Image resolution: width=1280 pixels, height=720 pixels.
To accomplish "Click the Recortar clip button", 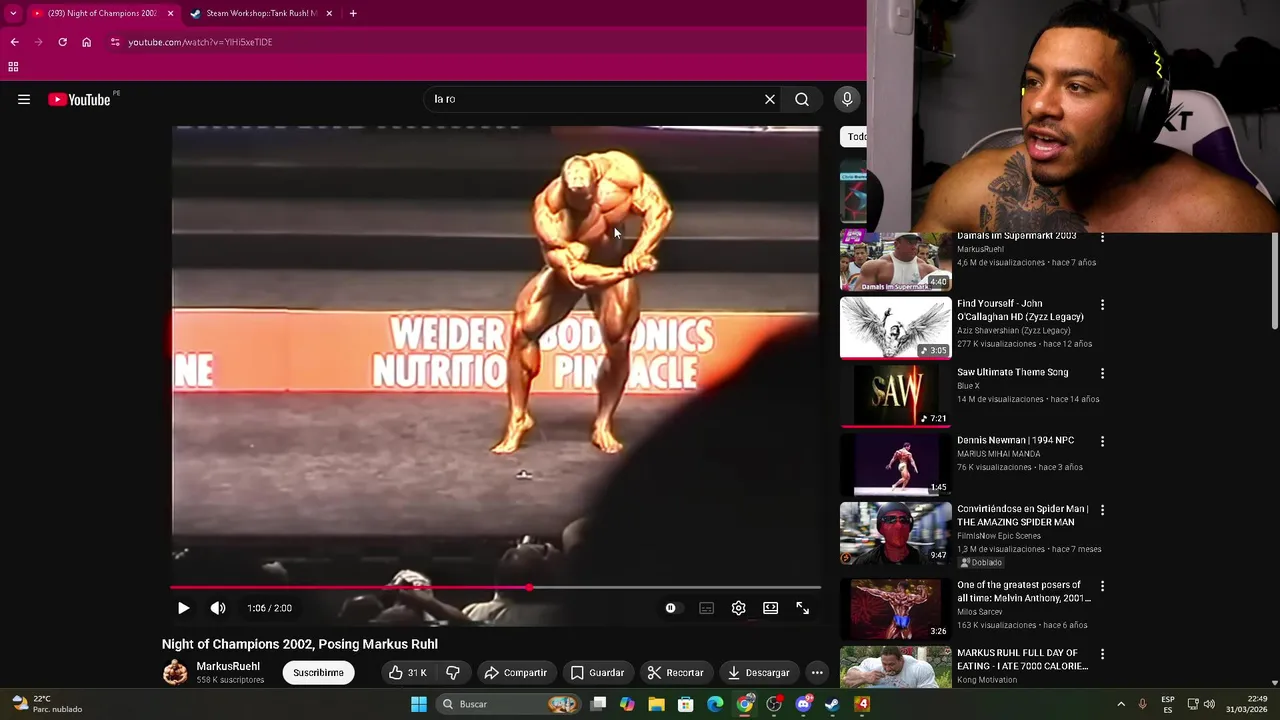I will coord(675,672).
